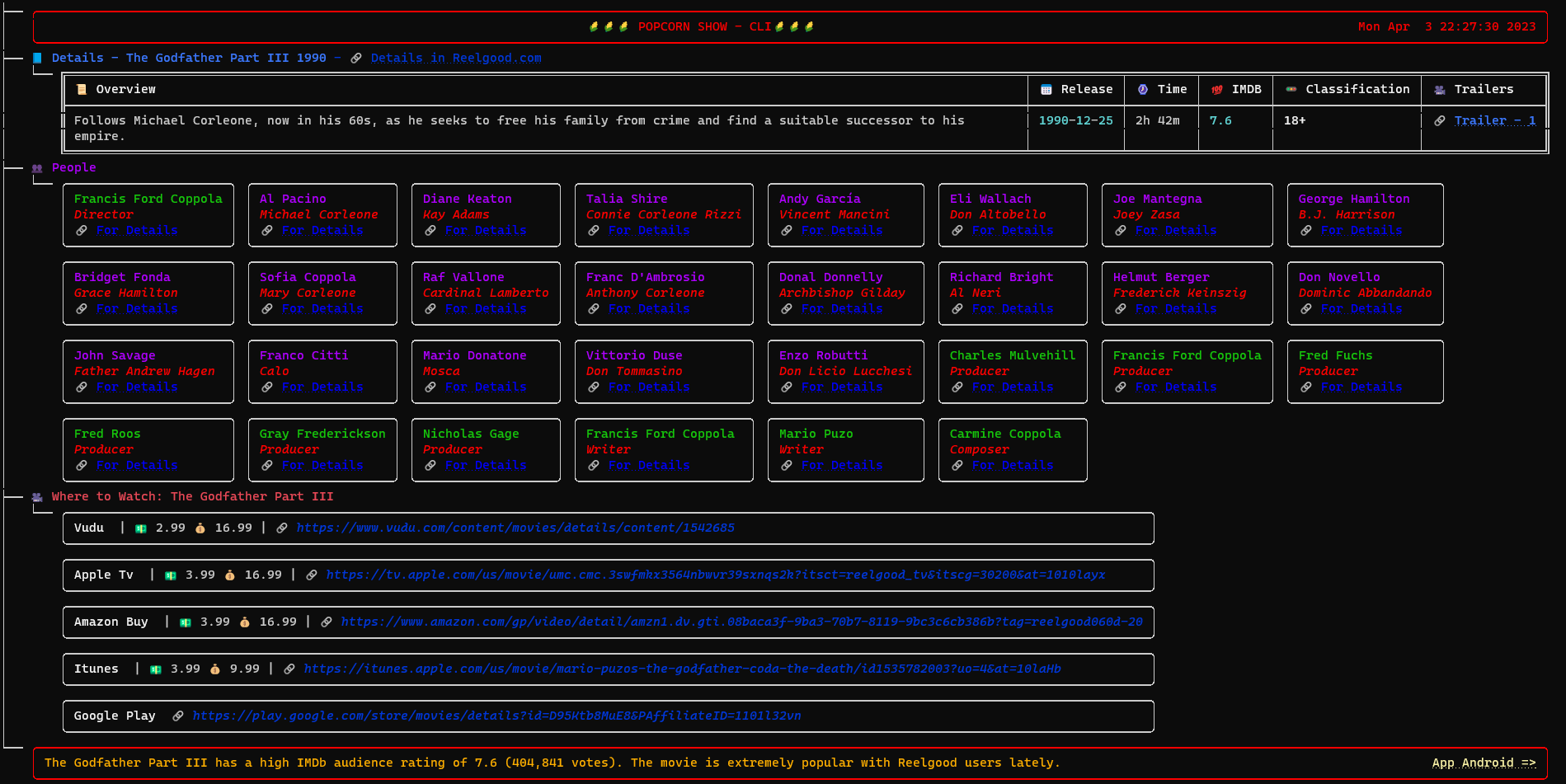
Task: Click the Time column clock icon
Action: [x=1143, y=90]
